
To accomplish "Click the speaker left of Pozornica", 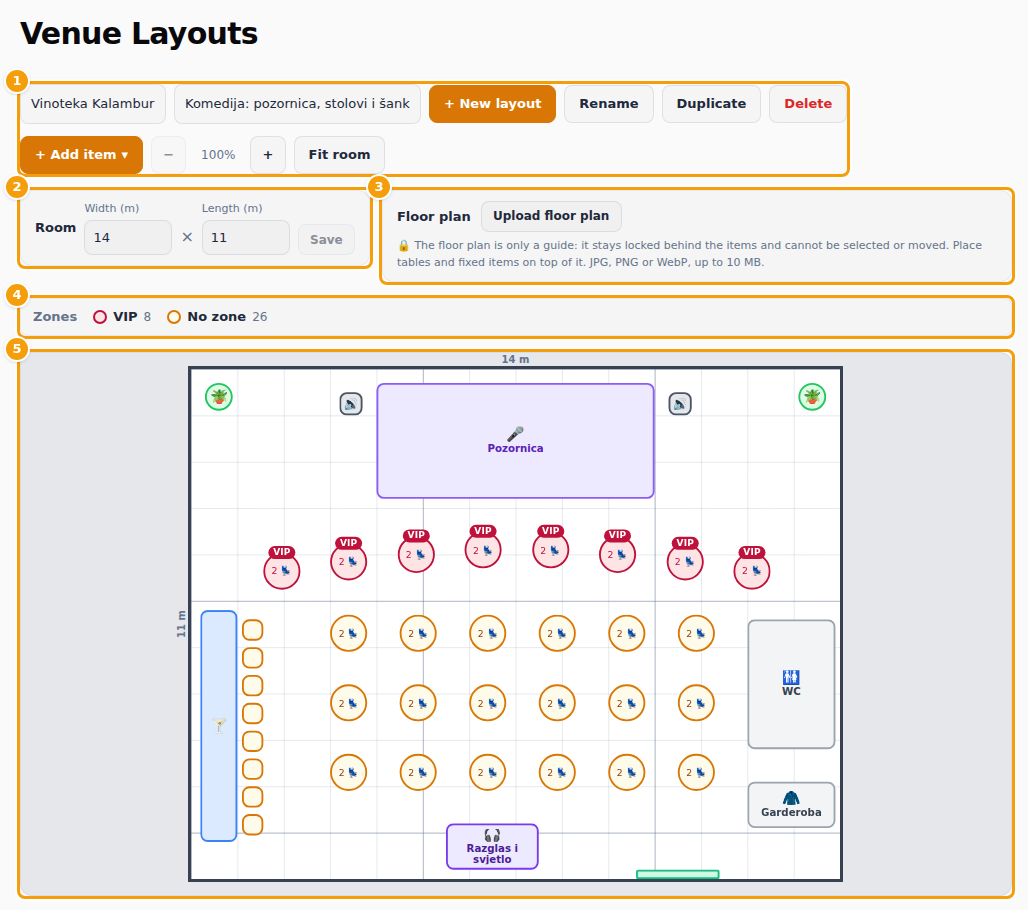I will pyautogui.click(x=351, y=403).
